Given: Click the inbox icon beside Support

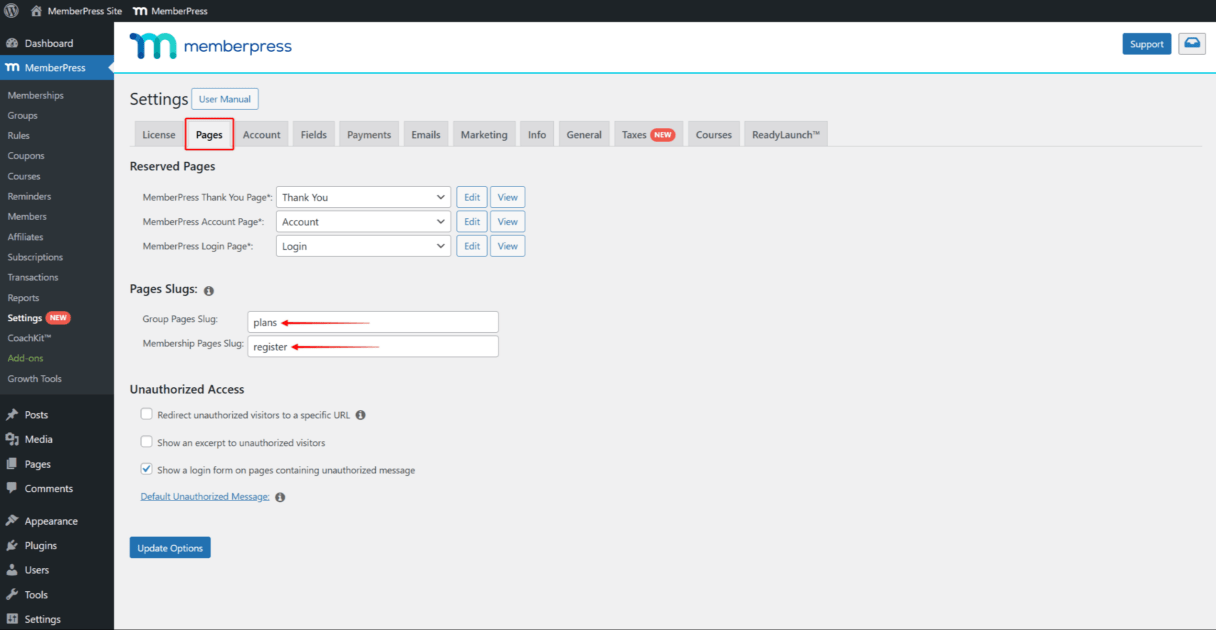Looking at the screenshot, I should [1192, 44].
